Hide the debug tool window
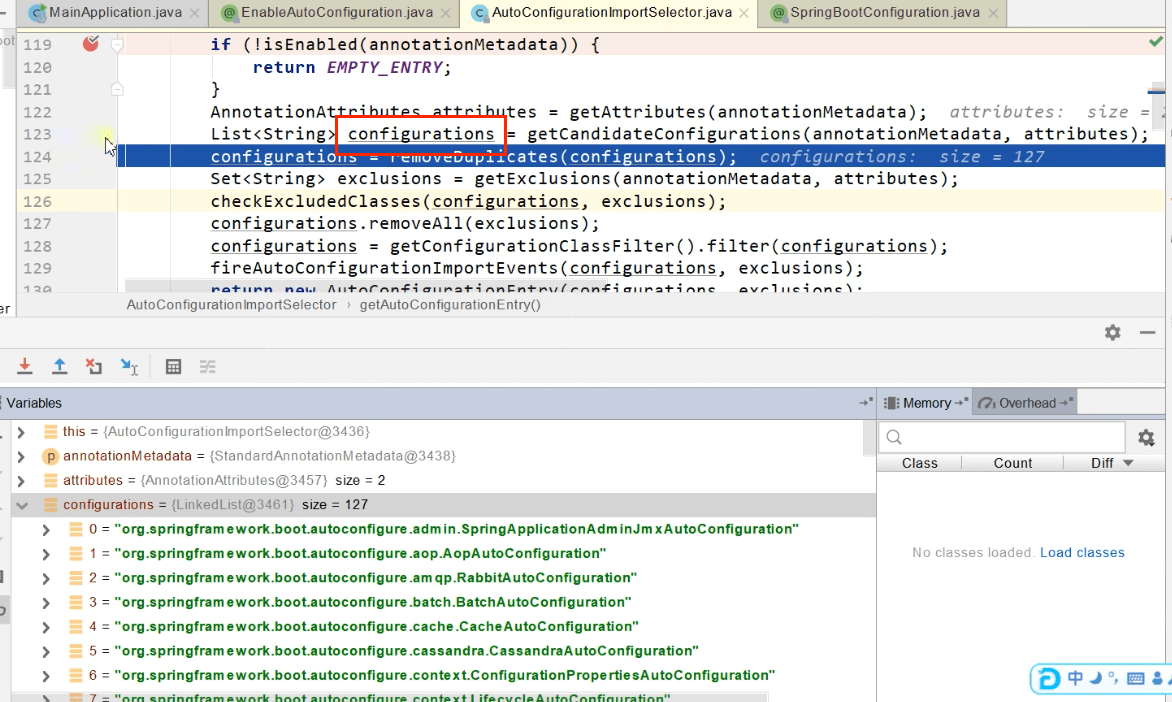The image size is (1172, 702). point(1147,333)
